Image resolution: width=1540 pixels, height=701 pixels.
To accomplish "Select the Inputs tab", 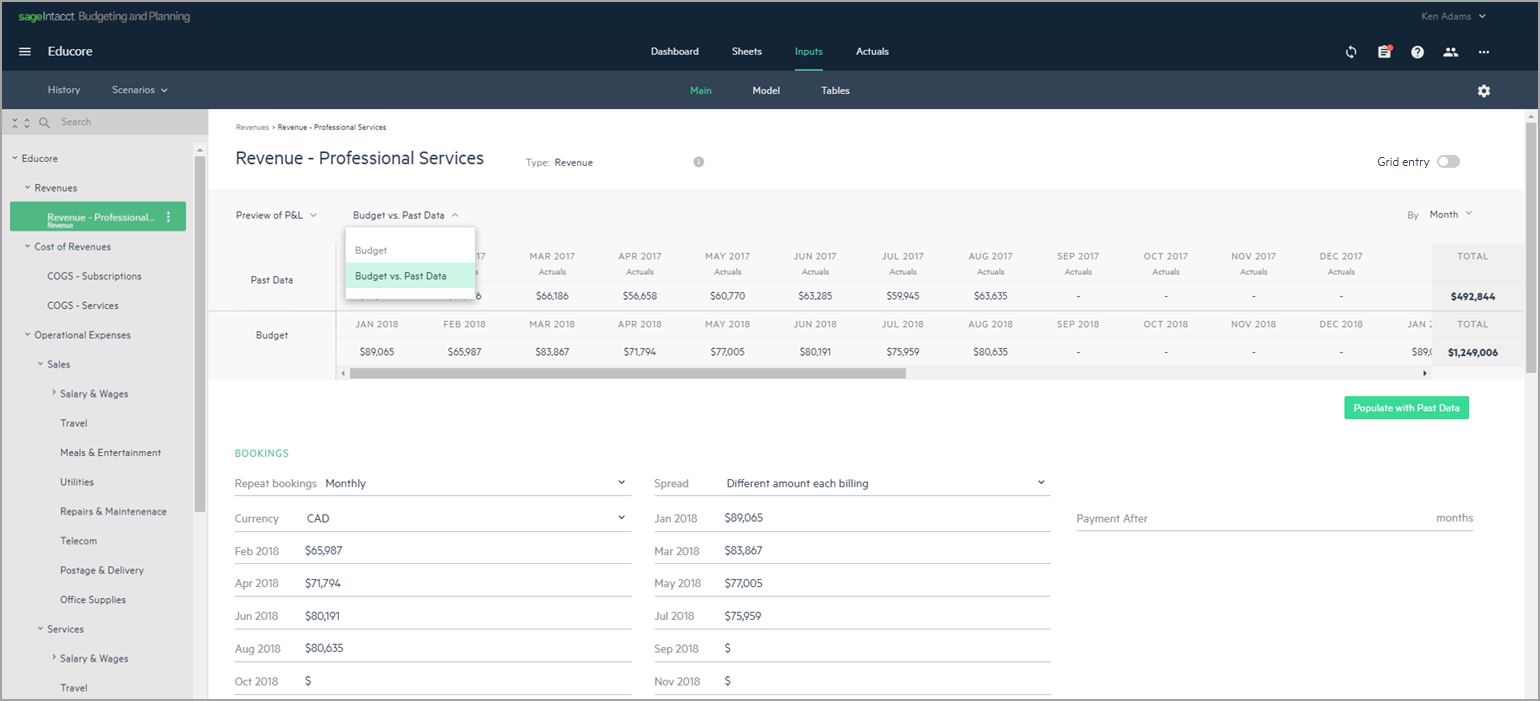I will pyautogui.click(x=809, y=52).
